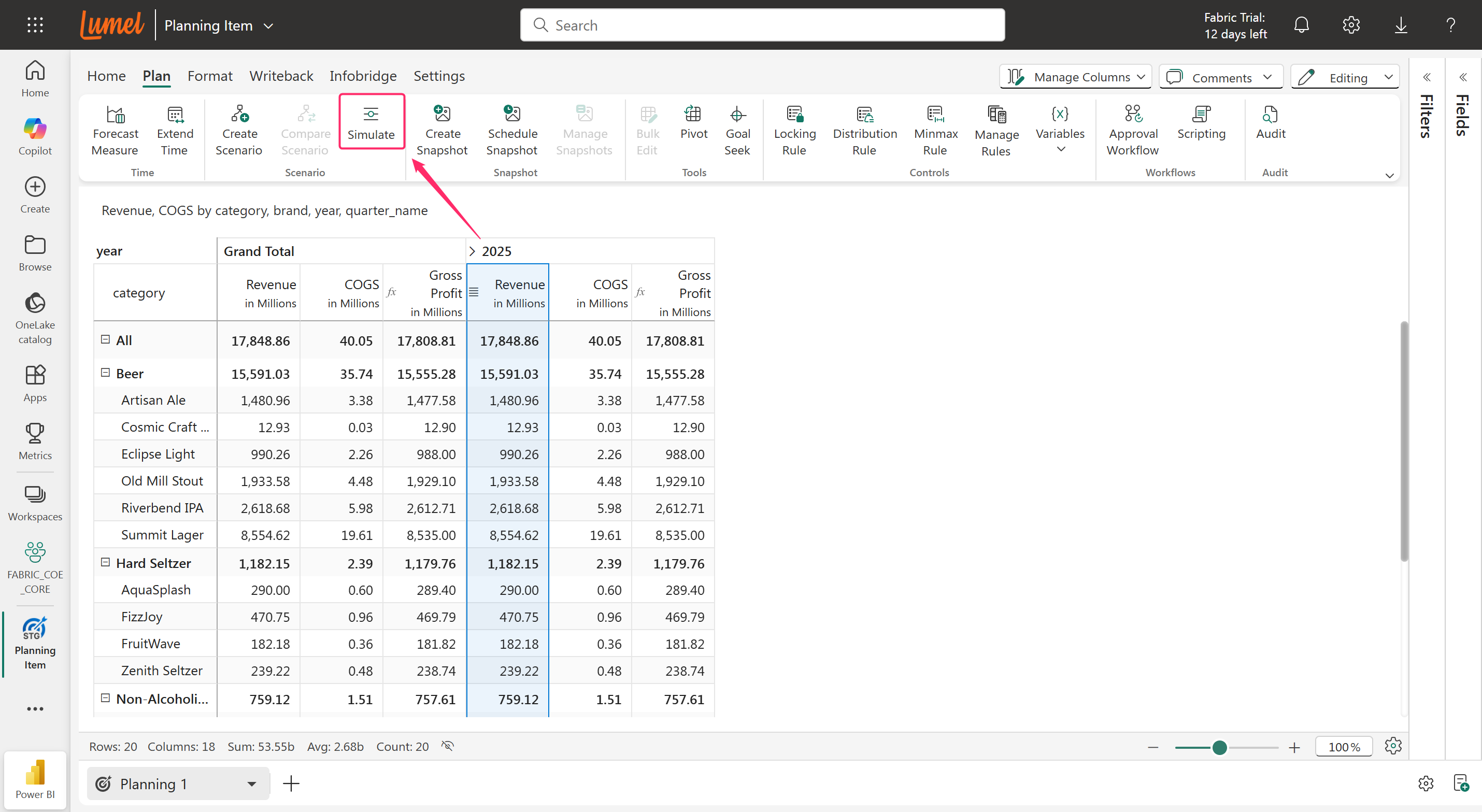Click in the Search input field
This screenshot has height=812, width=1482.
point(762,25)
